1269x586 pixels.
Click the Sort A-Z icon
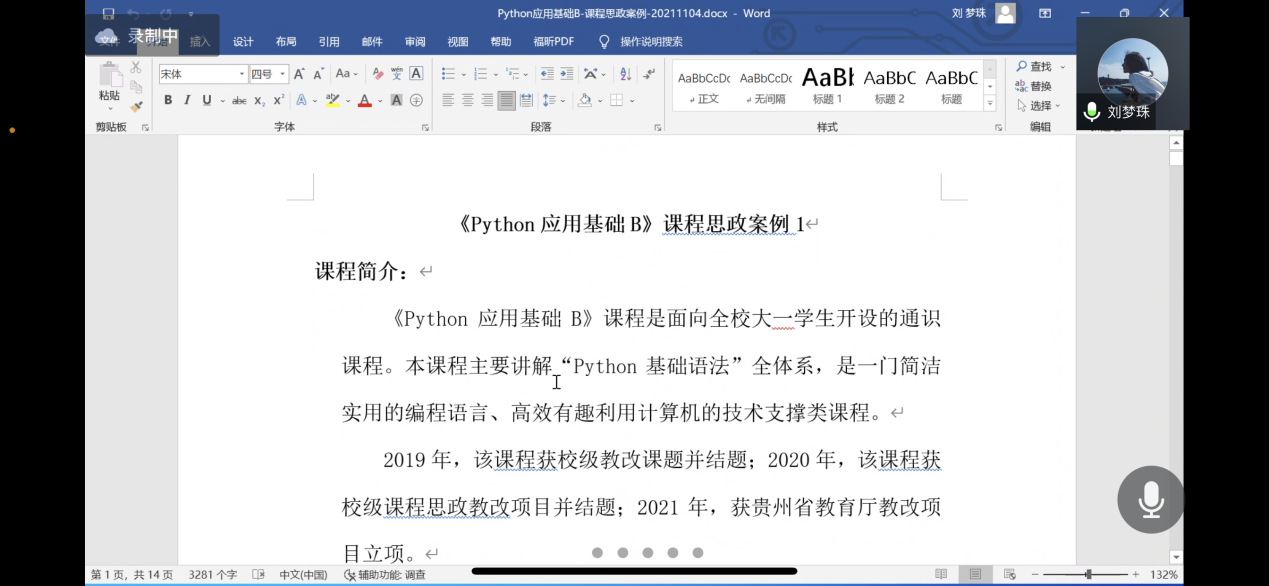(625, 74)
